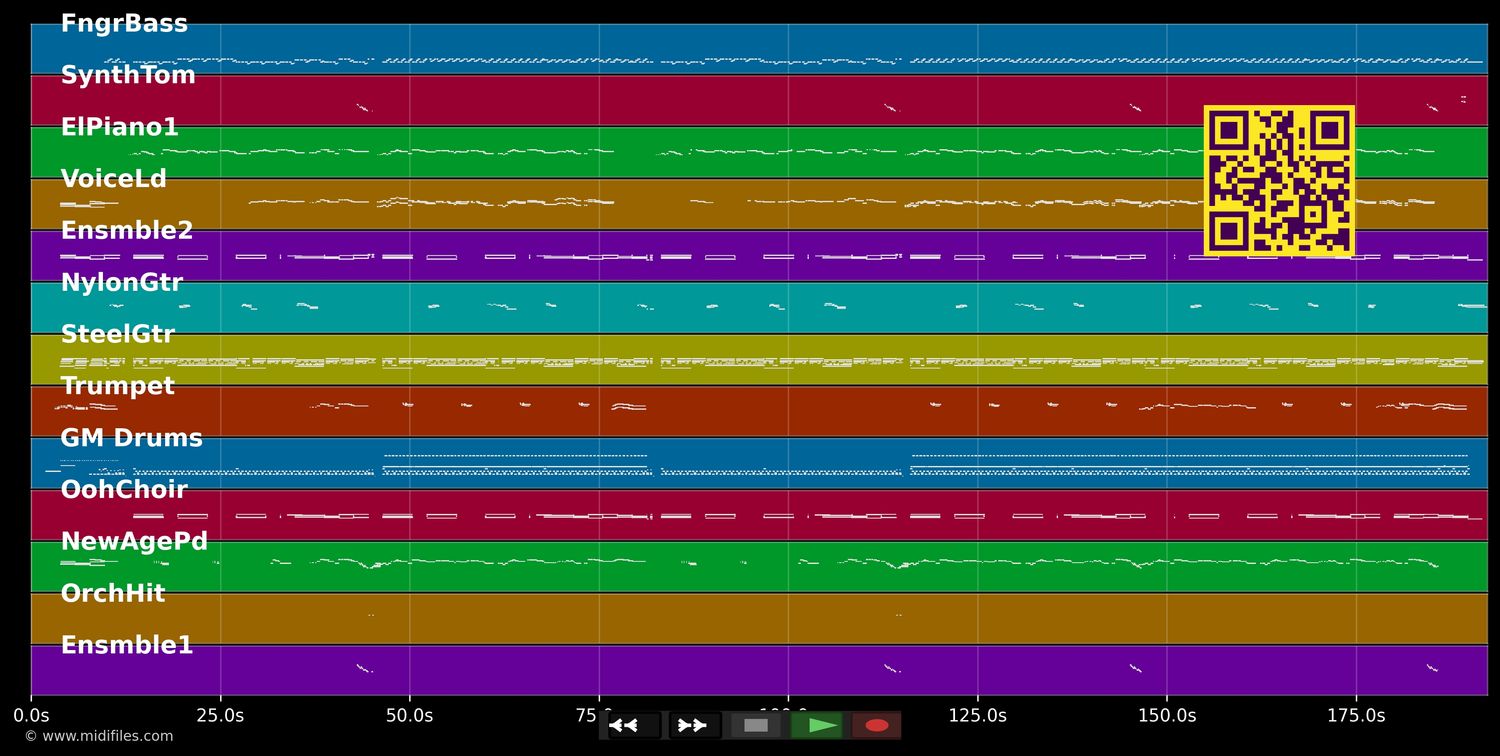Select the Ensmble2 track label
The image size is (1500, 756).
pos(127,231)
